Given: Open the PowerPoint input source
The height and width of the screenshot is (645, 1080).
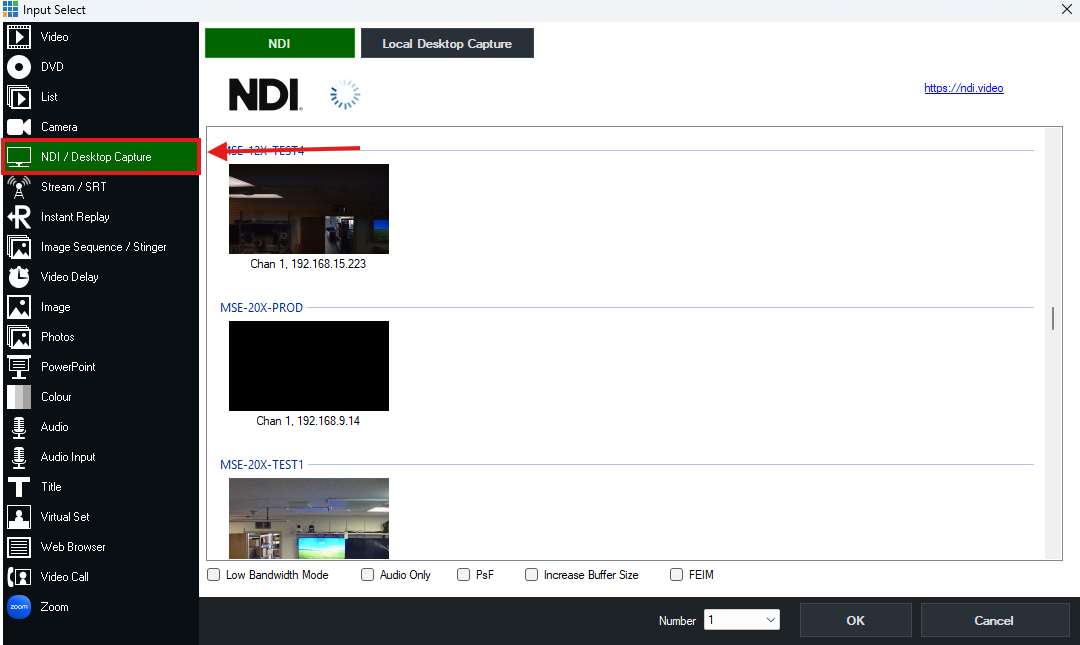Looking at the screenshot, I should [75, 367].
